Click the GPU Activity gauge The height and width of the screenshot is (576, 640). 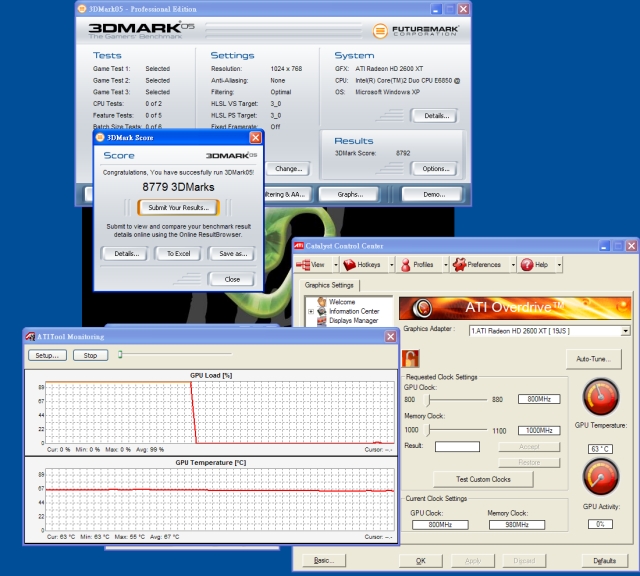[x=601, y=476]
